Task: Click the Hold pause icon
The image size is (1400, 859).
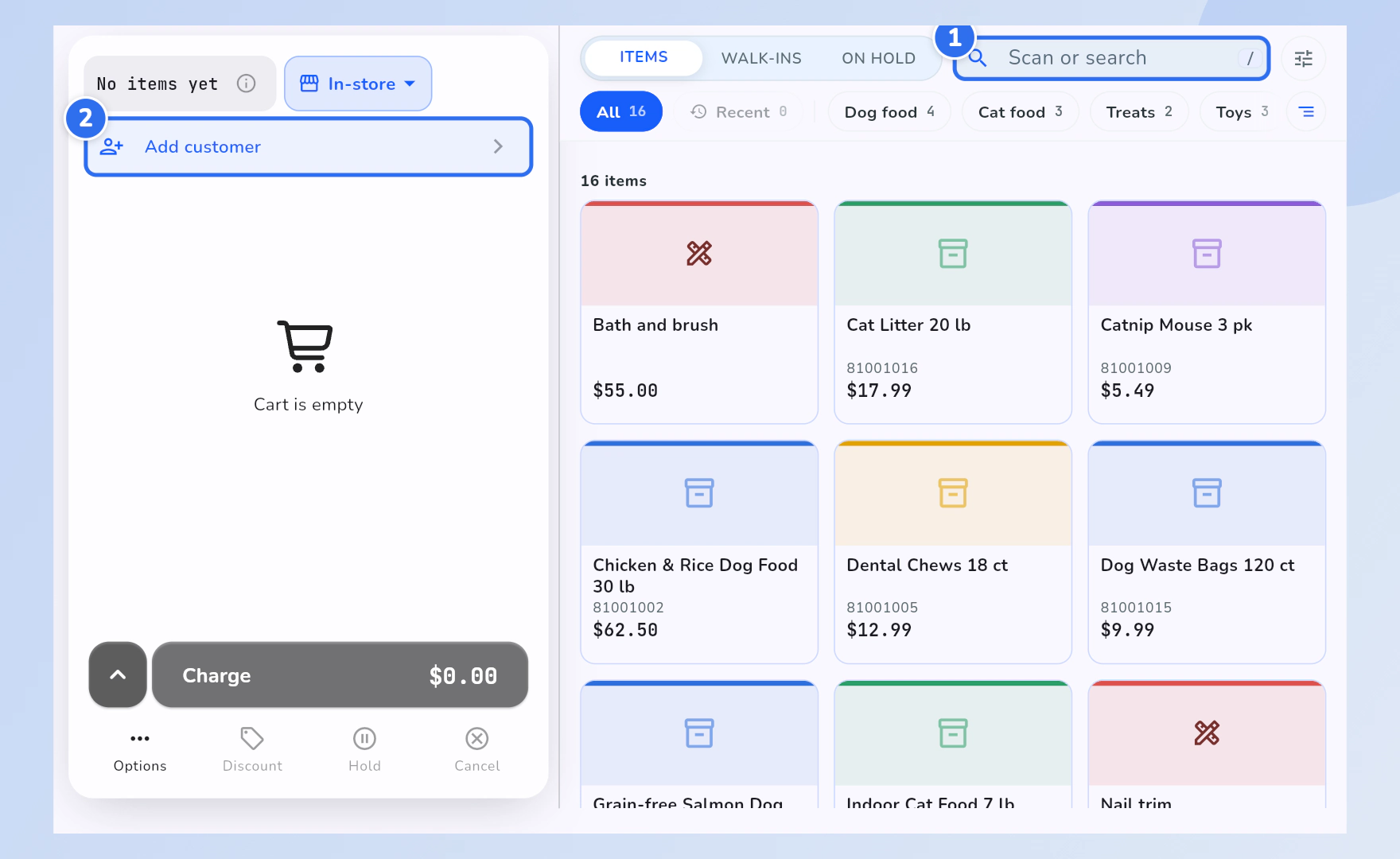Action: point(364,739)
